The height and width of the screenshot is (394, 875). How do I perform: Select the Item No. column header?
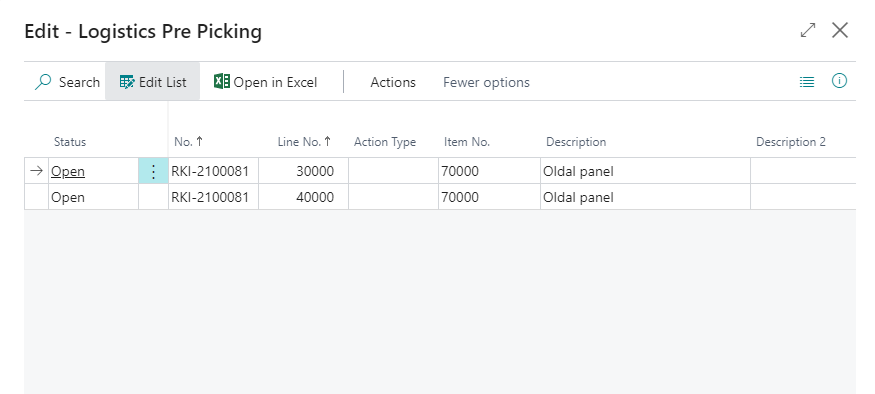(467, 142)
